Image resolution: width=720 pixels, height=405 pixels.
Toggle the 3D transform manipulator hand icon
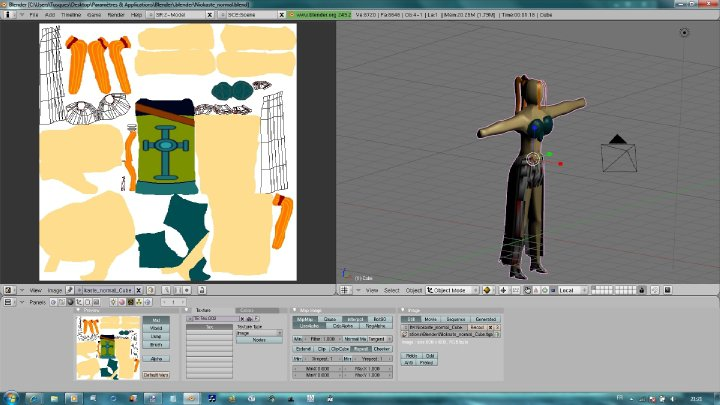tap(527, 290)
